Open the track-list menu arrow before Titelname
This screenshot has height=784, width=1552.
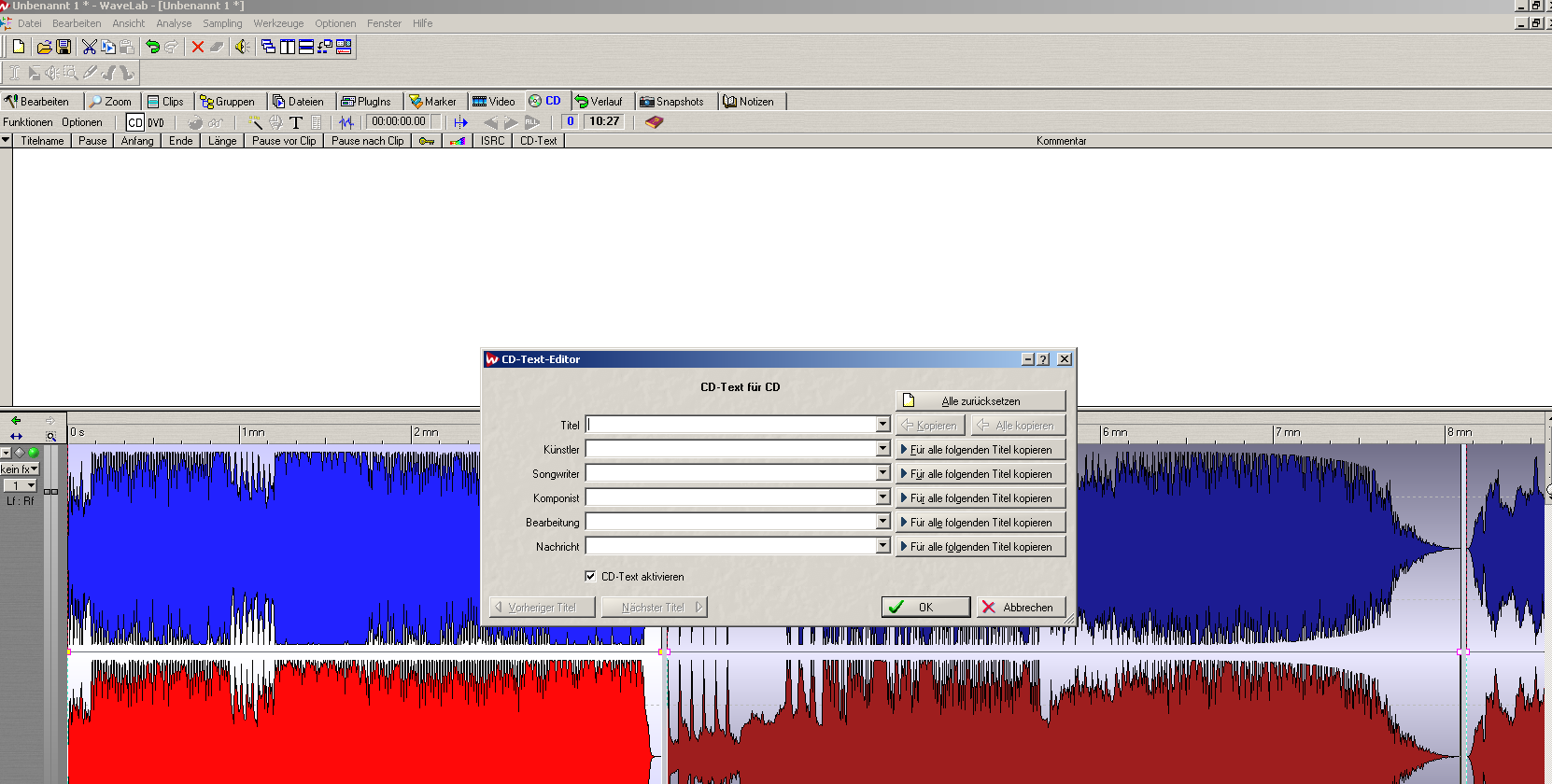click(x=6, y=141)
